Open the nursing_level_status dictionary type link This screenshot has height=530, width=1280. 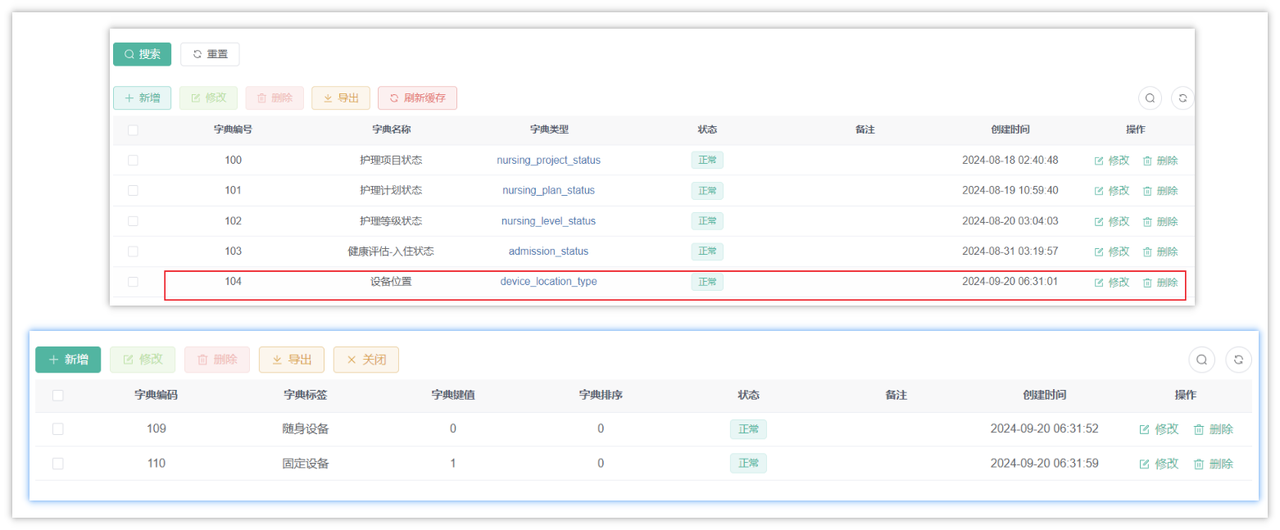click(548, 221)
